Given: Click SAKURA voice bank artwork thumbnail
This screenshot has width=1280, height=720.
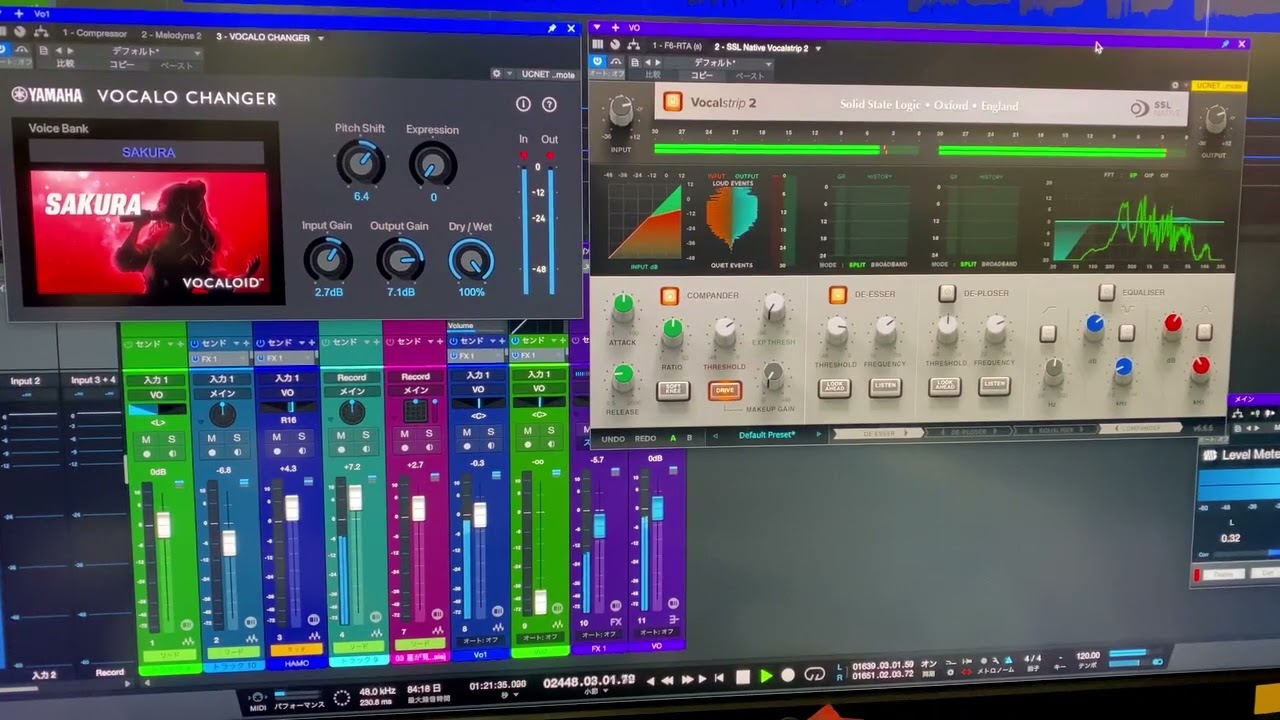Looking at the screenshot, I should 149,233.
